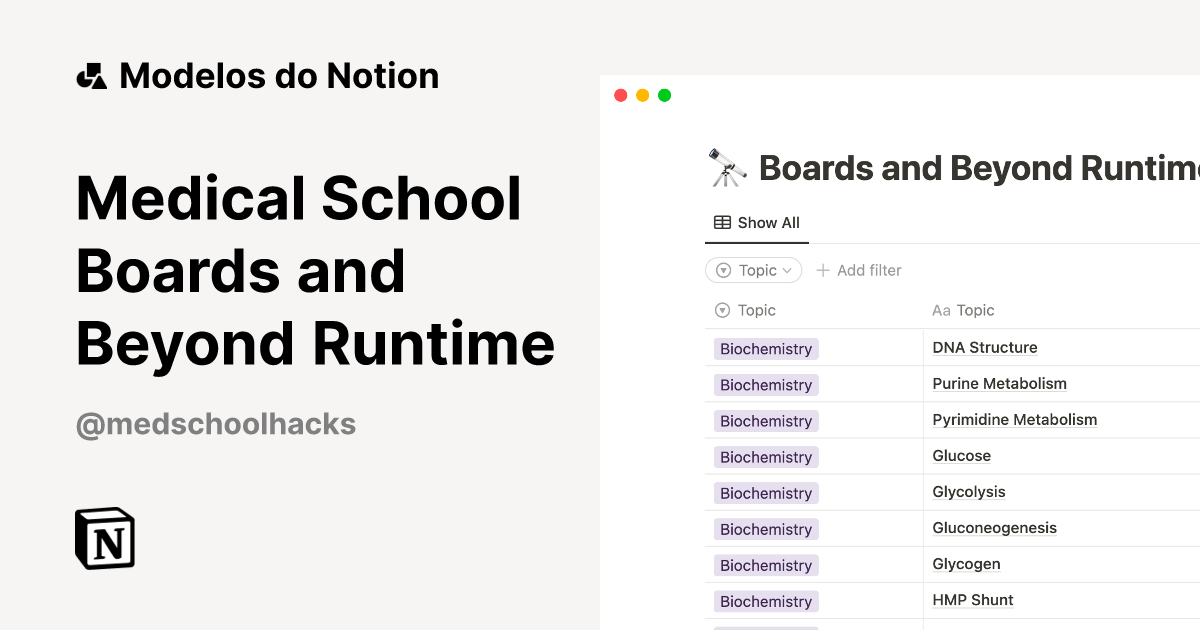Open the DNA Structure page link
Image resolution: width=1200 pixels, height=630 pixels.
tap(984, 347)
